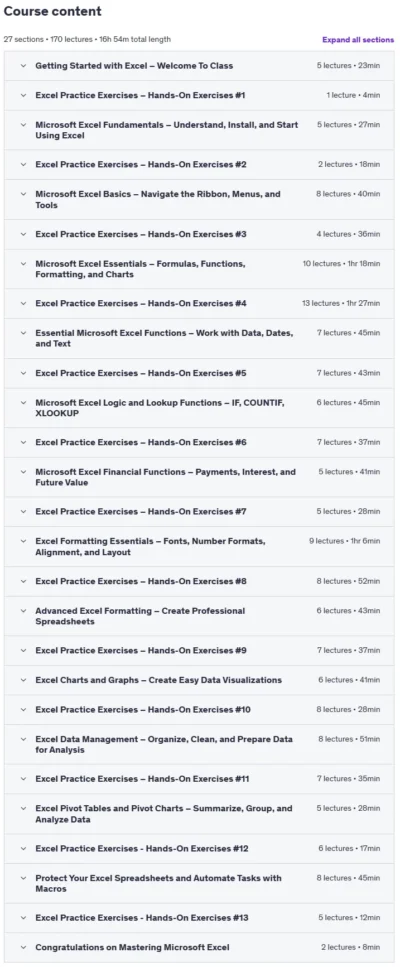Click Excel Data Management chevron icon
Viewport: 400px width, 967px height.
(23, 739)
